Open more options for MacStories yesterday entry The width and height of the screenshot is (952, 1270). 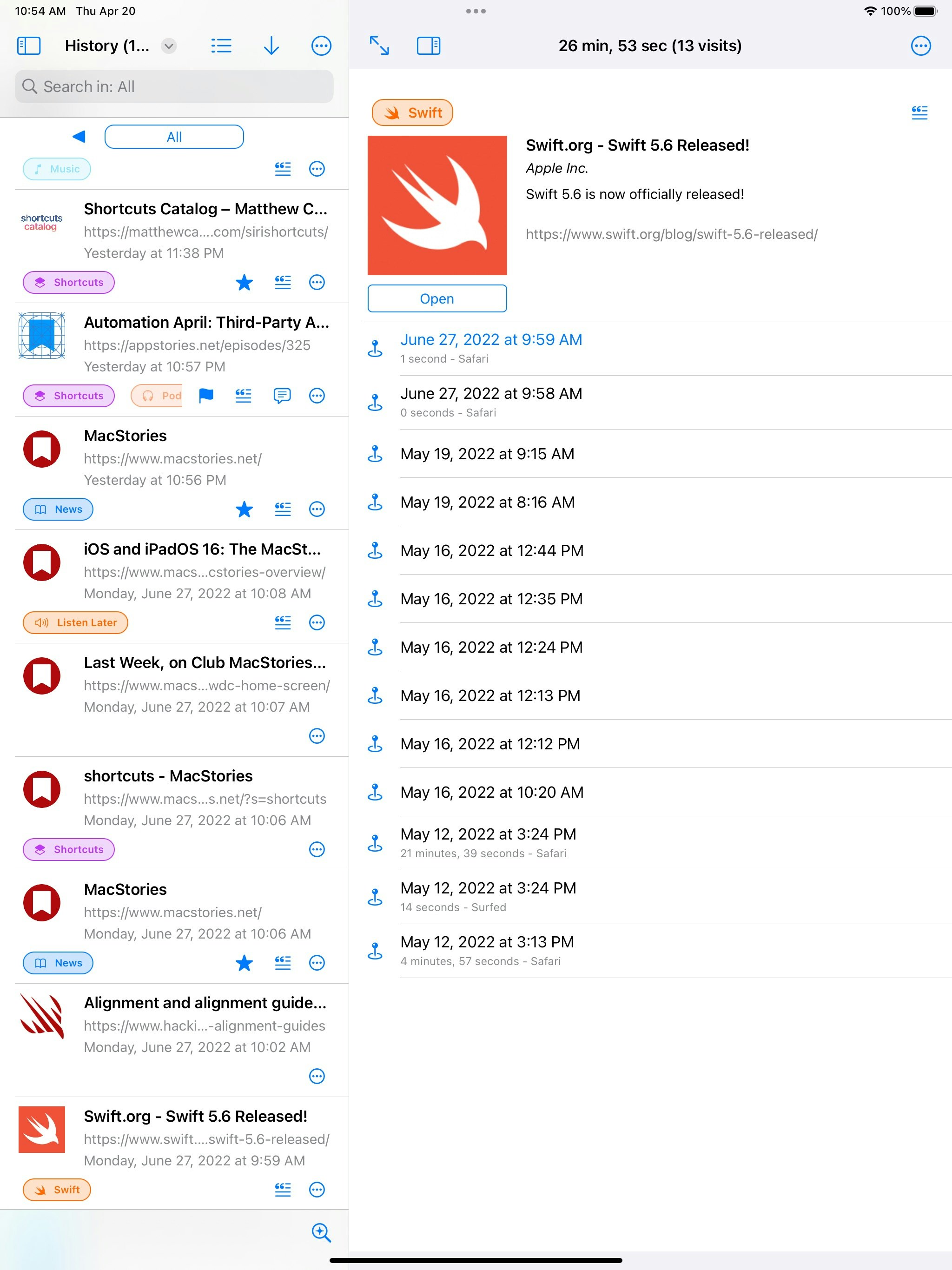point(317,509)
